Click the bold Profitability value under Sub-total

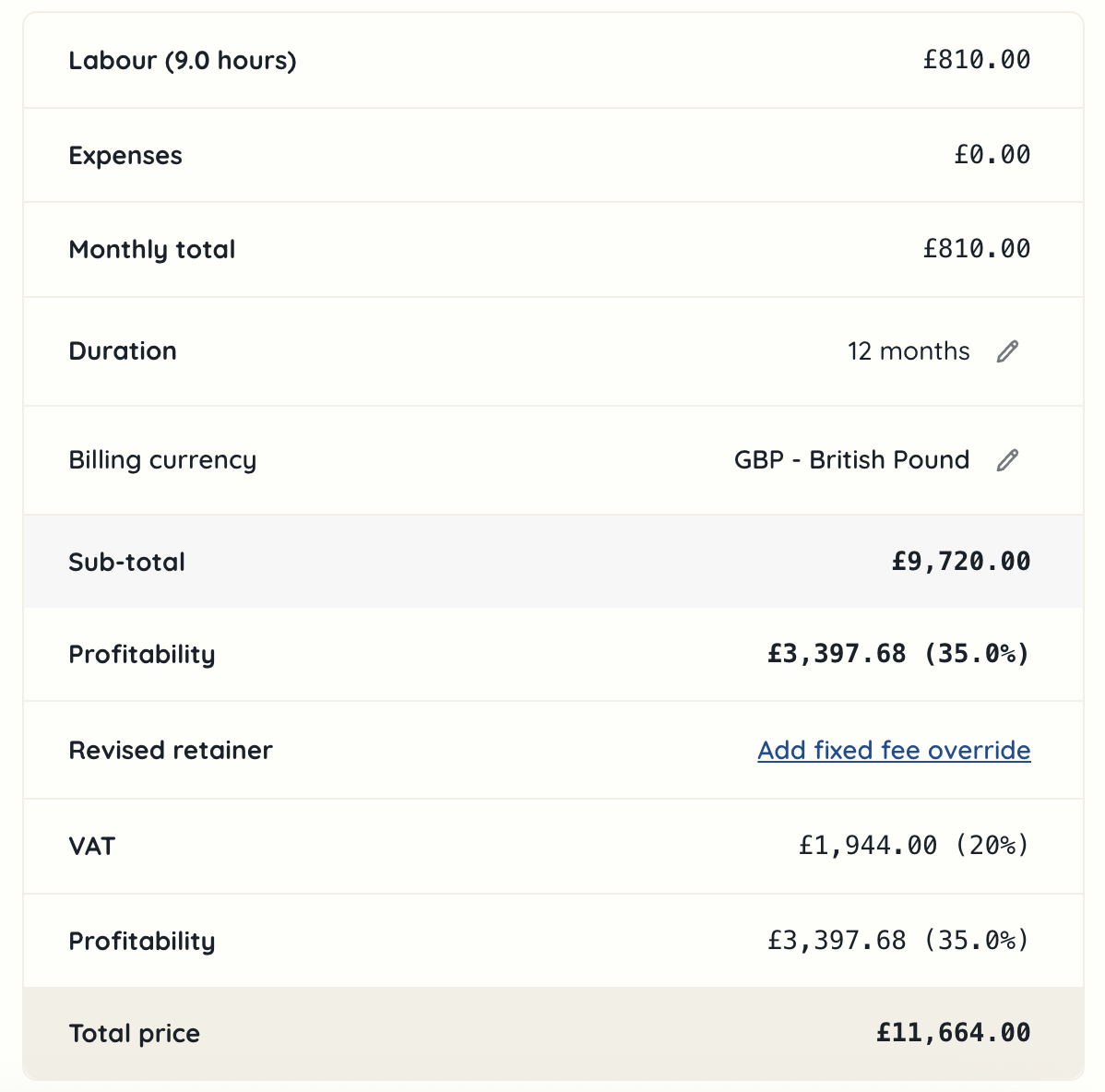click(x=898, y=655)
